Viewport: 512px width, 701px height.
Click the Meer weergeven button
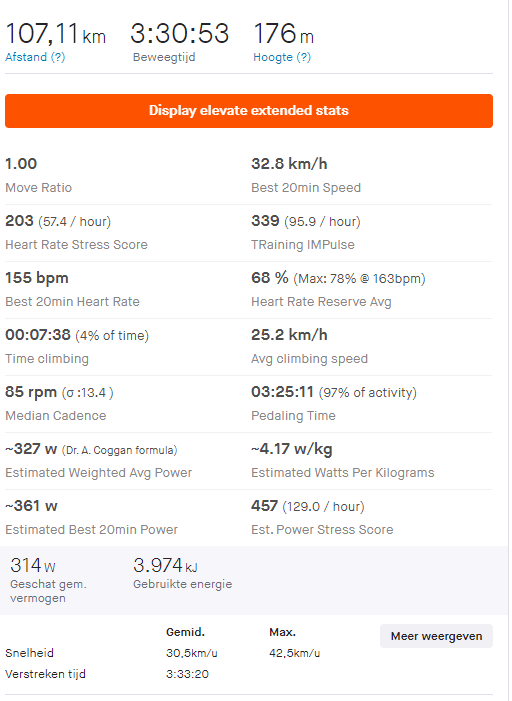(436, 636)
